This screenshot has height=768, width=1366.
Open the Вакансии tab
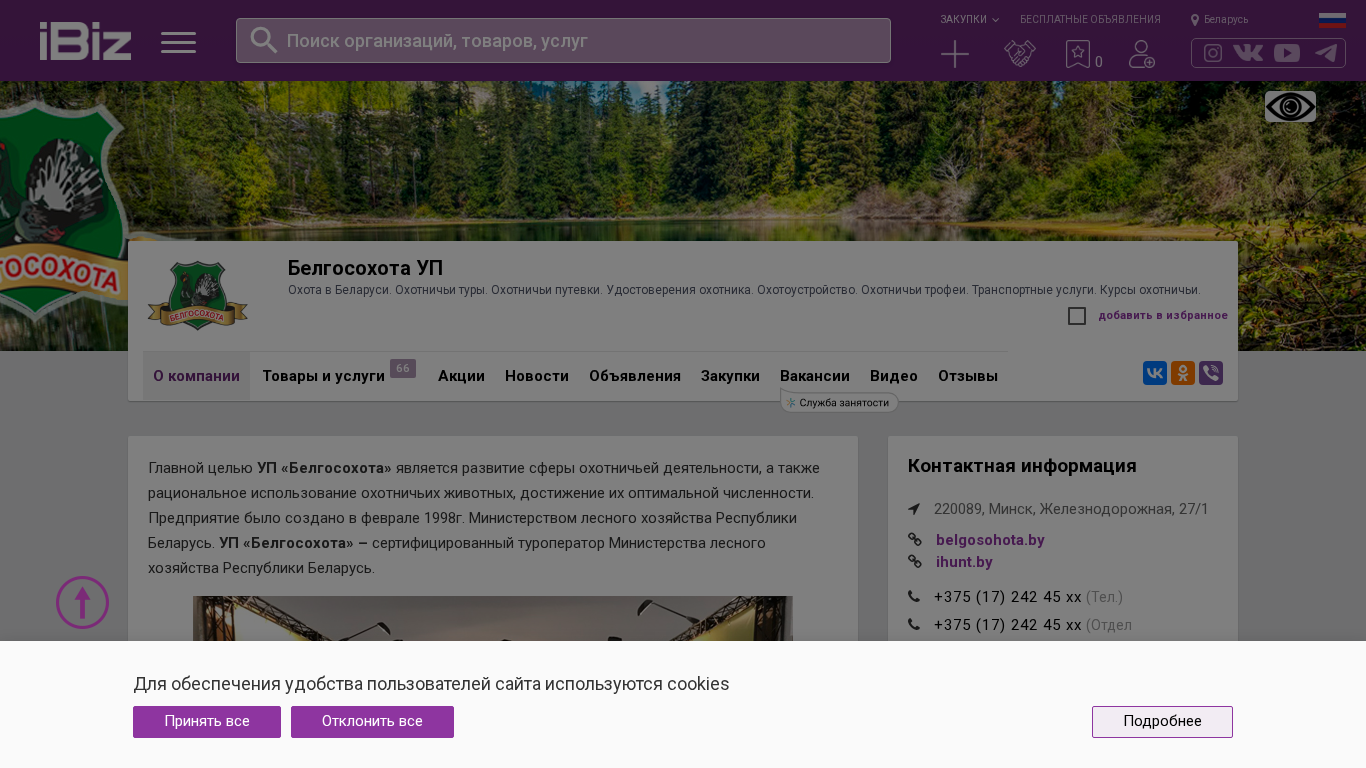point(815,376)
